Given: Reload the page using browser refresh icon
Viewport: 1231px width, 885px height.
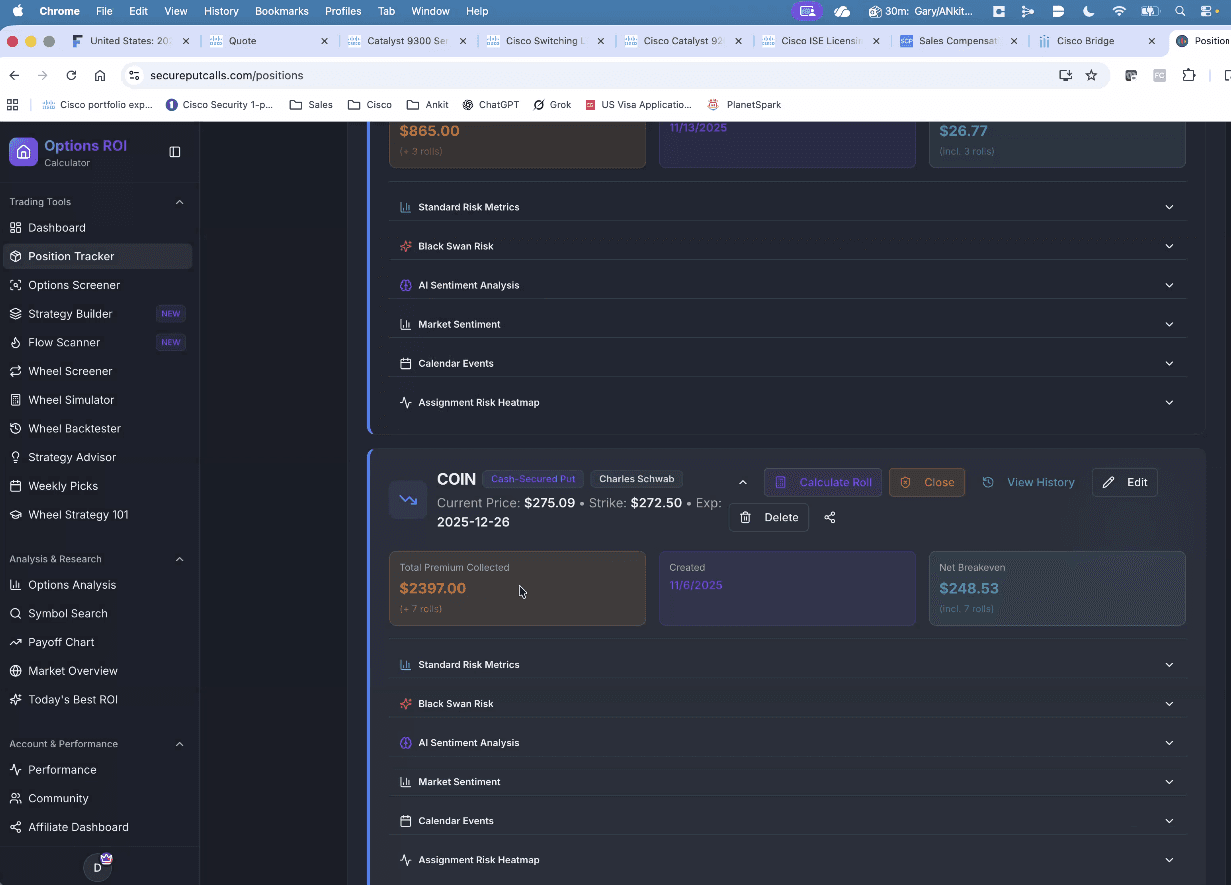Looking at the screenshot, I should [x=71, y=75].
